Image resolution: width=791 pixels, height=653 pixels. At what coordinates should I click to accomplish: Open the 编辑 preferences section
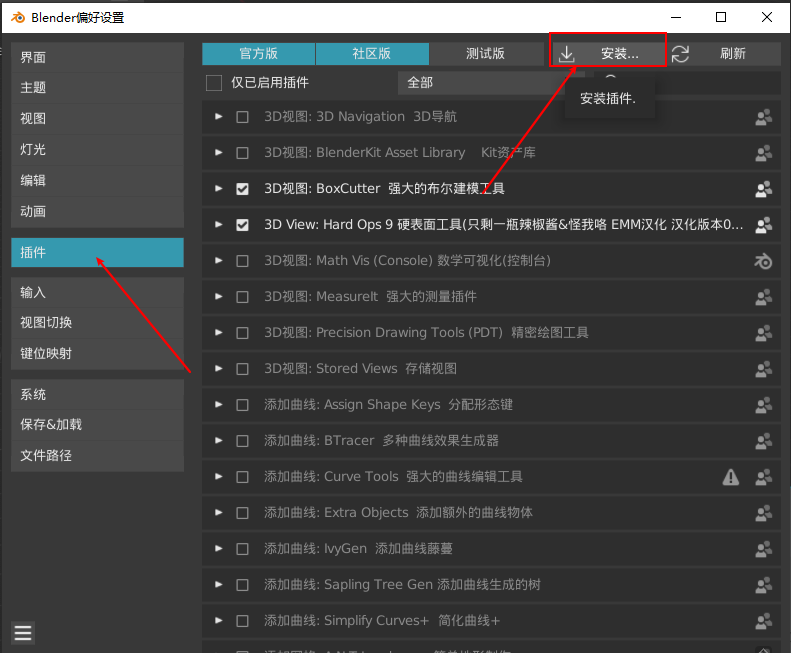click(x=97, y=181)
